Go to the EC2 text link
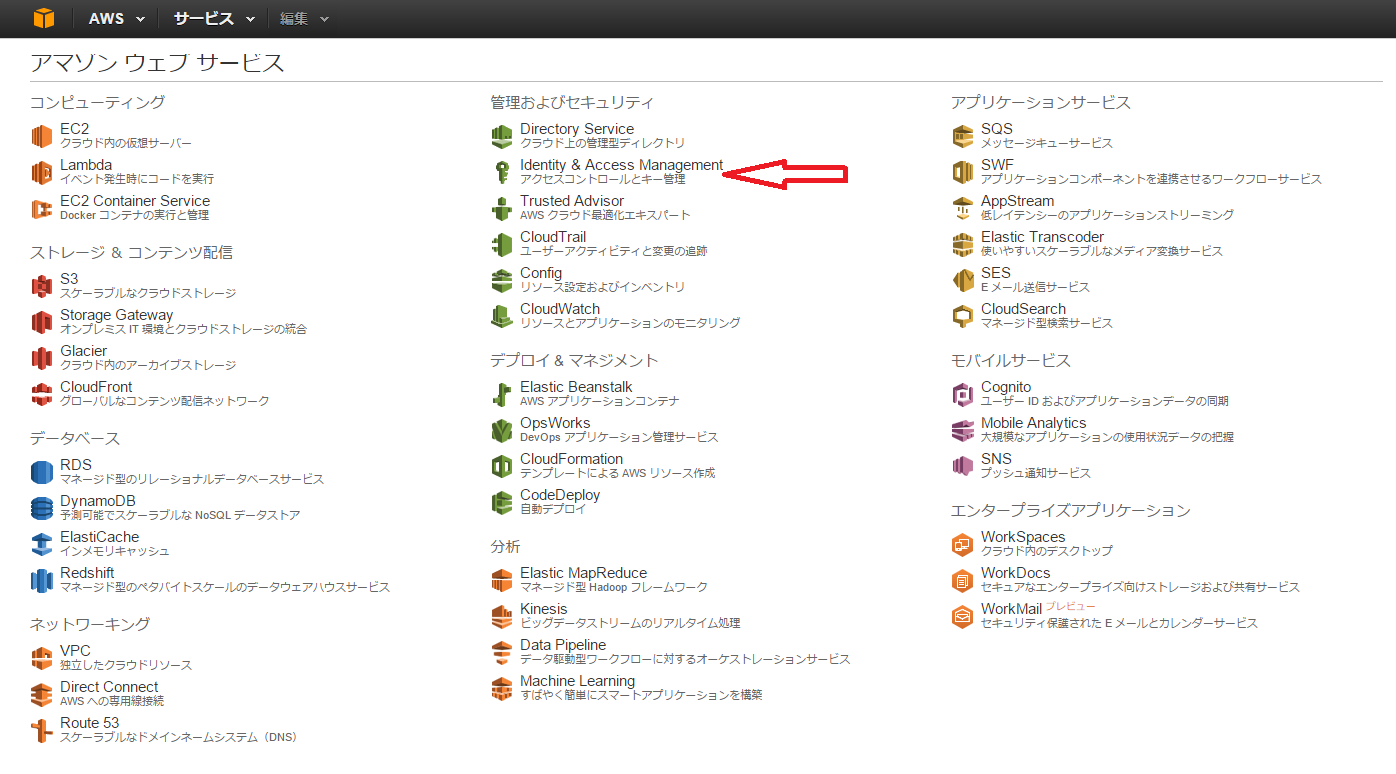 pos(74,129)
